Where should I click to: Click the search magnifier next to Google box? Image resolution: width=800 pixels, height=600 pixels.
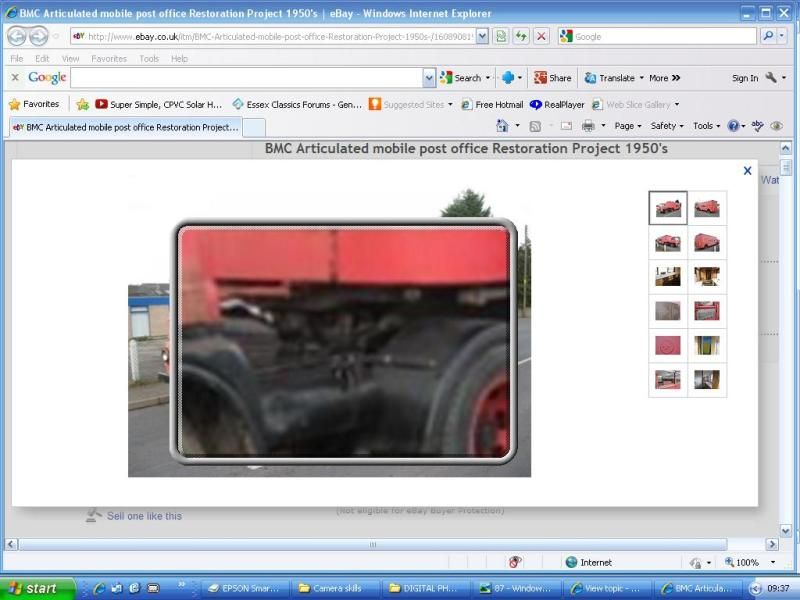(x=768, y=36)
